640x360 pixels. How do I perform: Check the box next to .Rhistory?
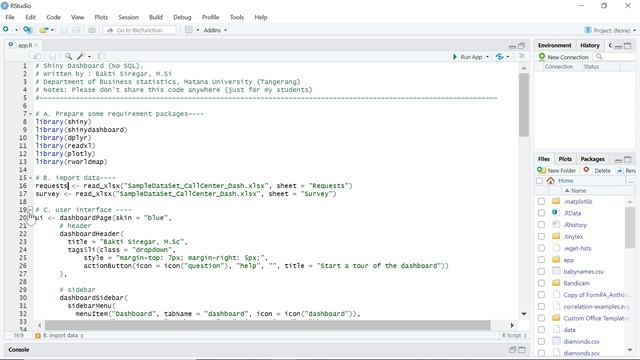coord(541,225)
